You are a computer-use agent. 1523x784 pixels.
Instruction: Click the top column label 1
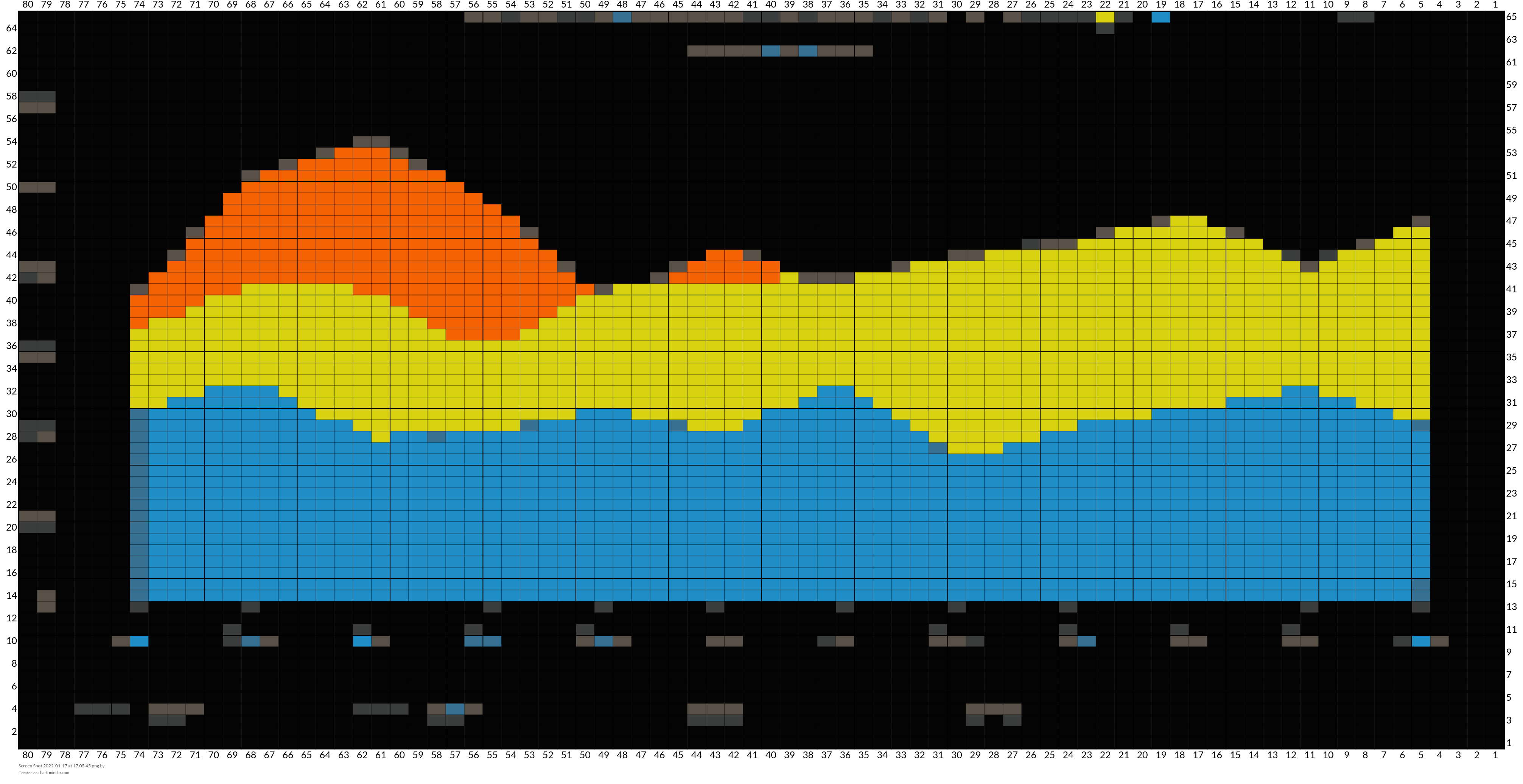[x=1495, y=5]
